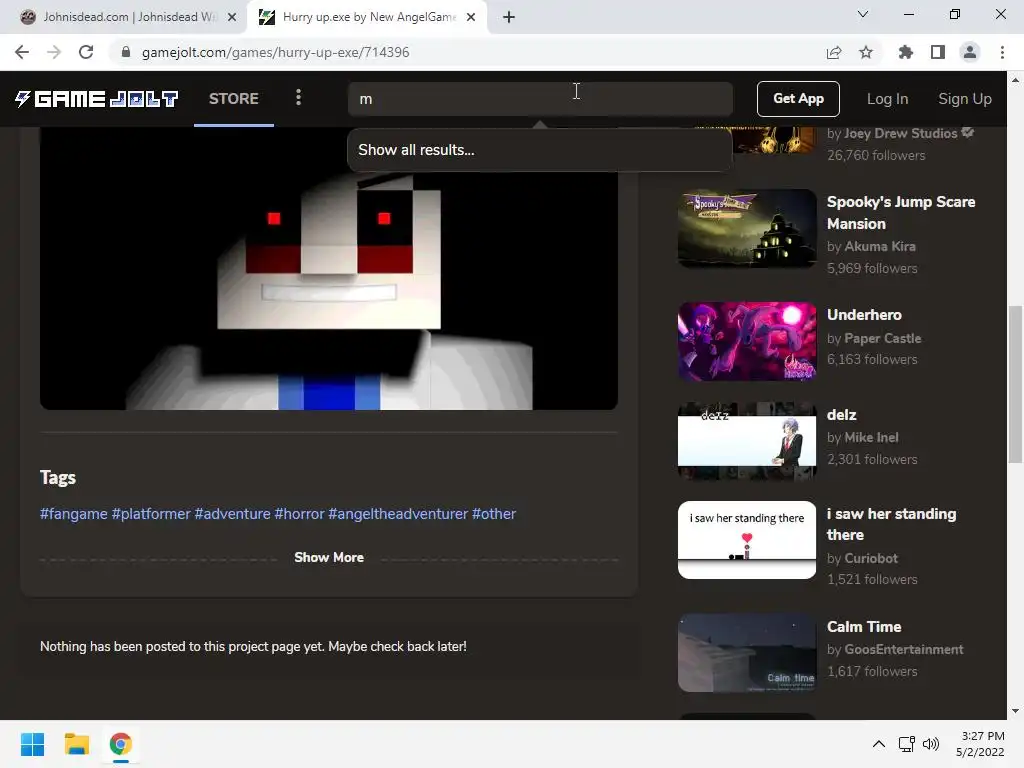
Task: Open the #adventure tag
Action: [x=232, y=514]
